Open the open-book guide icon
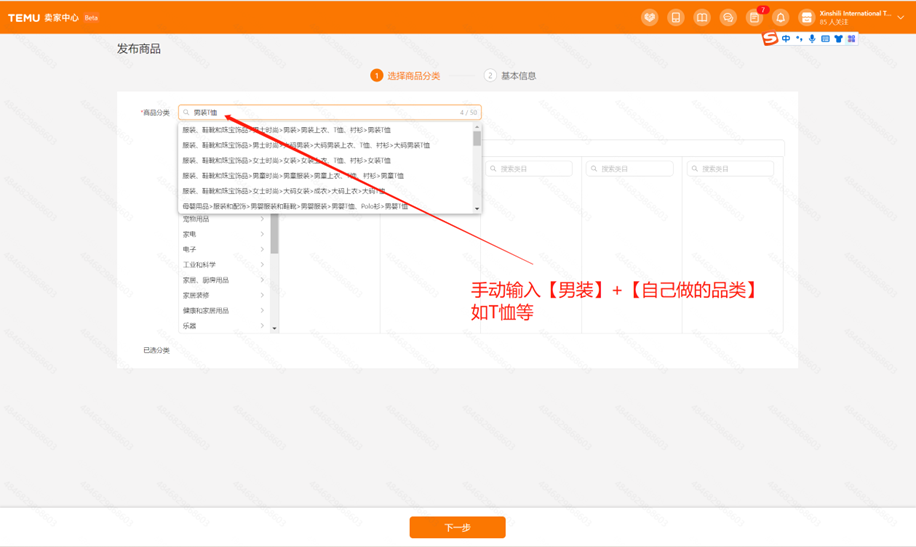Screen dimensions: 916x547 point(702,18)
